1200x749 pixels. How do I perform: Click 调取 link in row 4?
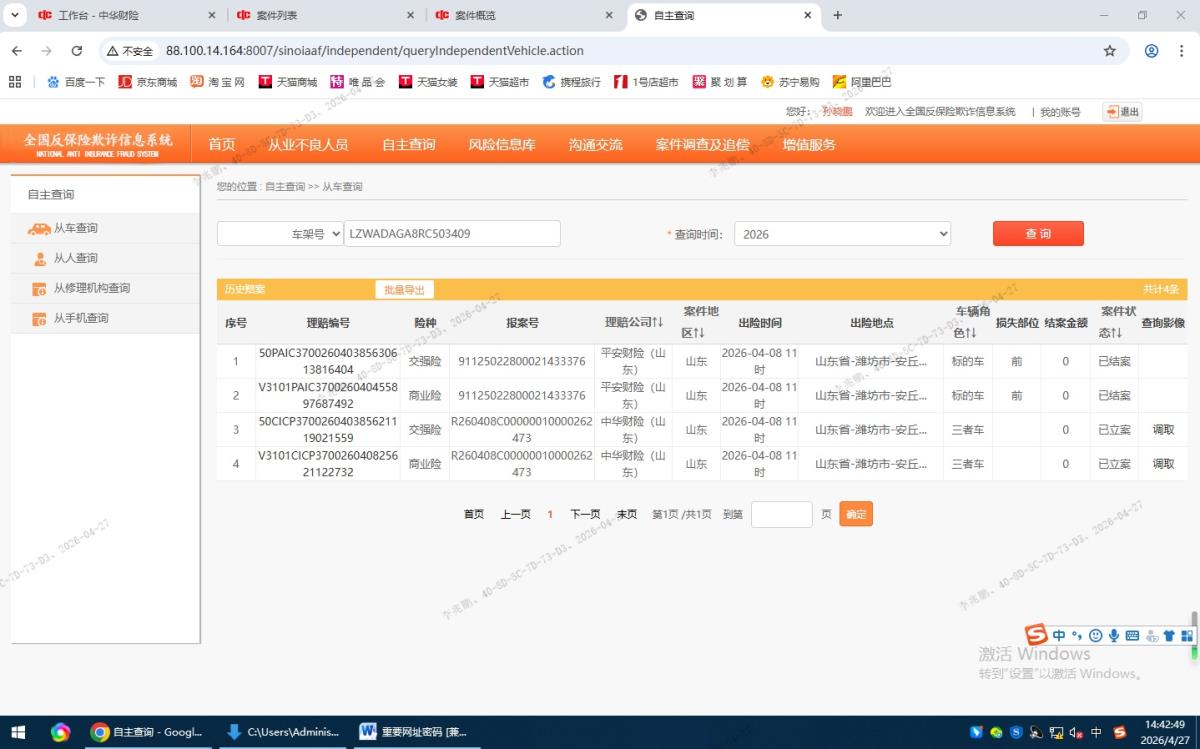pyautogui.click(x=1163, y=464)
